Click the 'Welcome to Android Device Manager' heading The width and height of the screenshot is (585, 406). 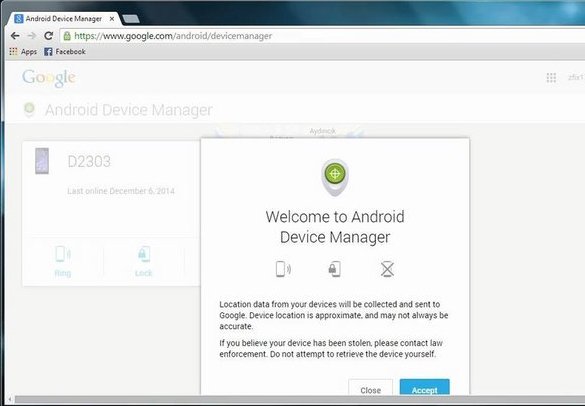coord(335,227)
